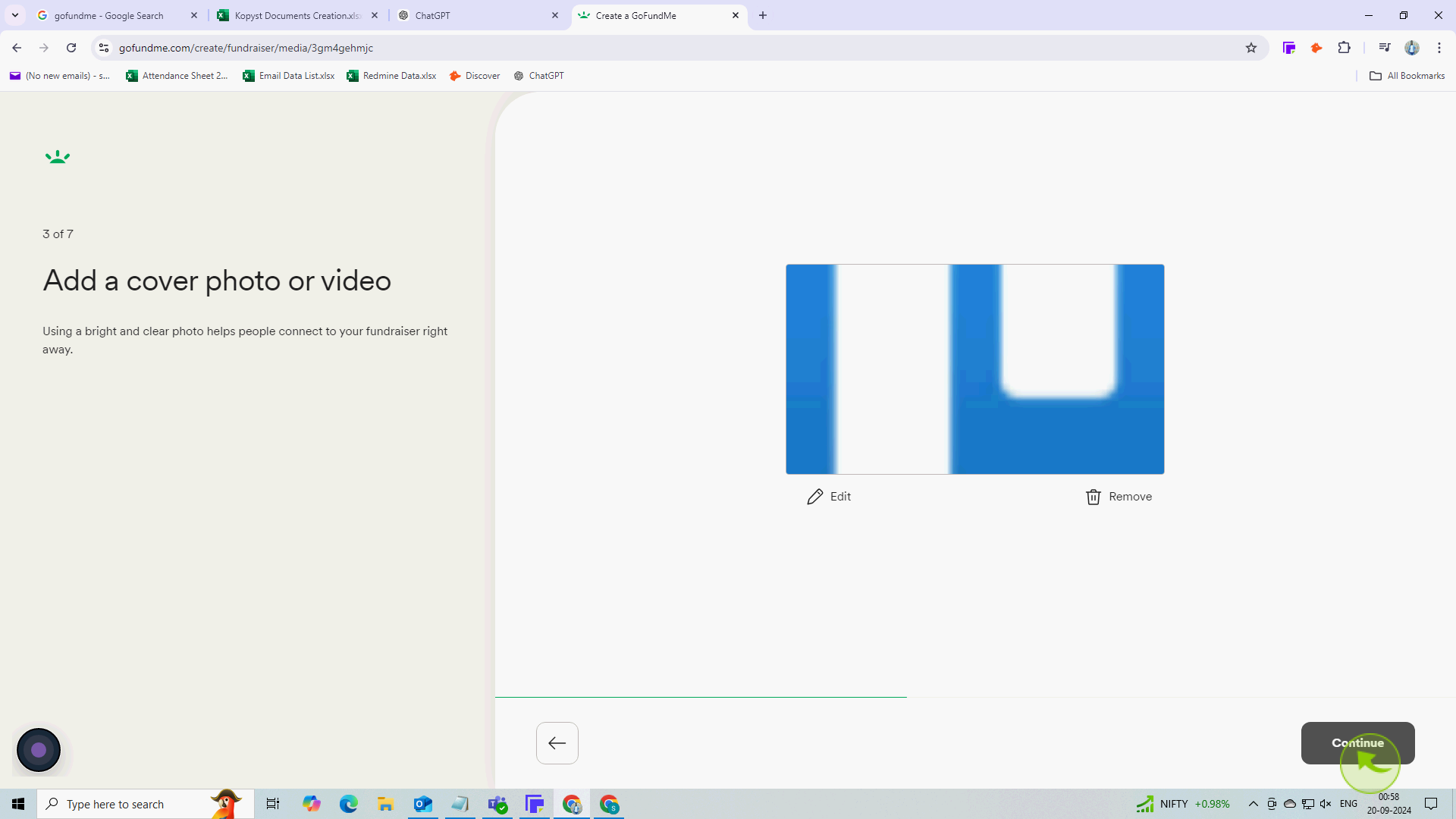Open the ChatGPT bookmark
1456x819 pixels.
(538, 76)
